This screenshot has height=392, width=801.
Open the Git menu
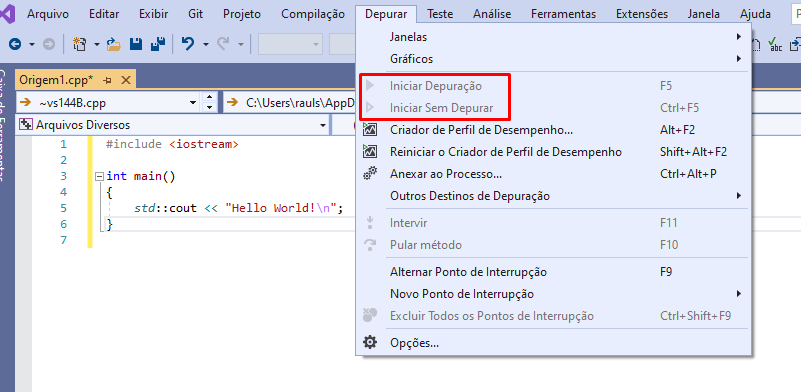pos(196,14)
